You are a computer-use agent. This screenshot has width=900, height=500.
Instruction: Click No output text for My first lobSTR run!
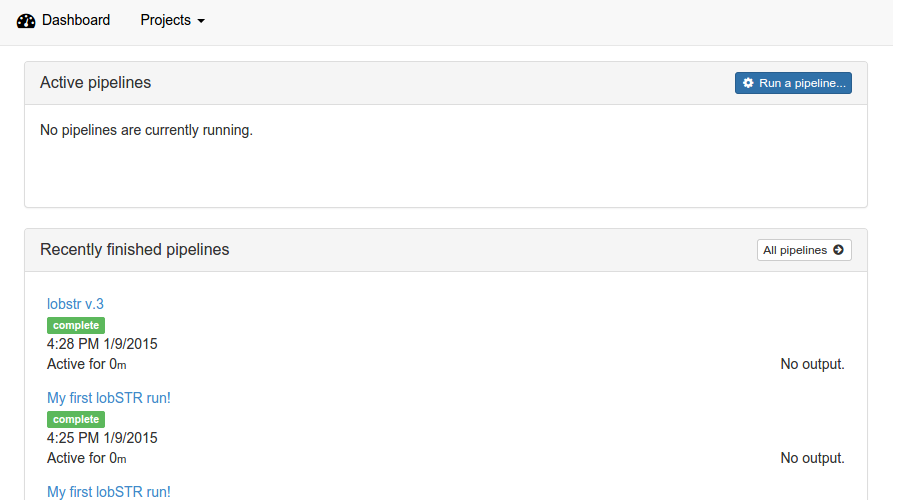click(812, 458)
